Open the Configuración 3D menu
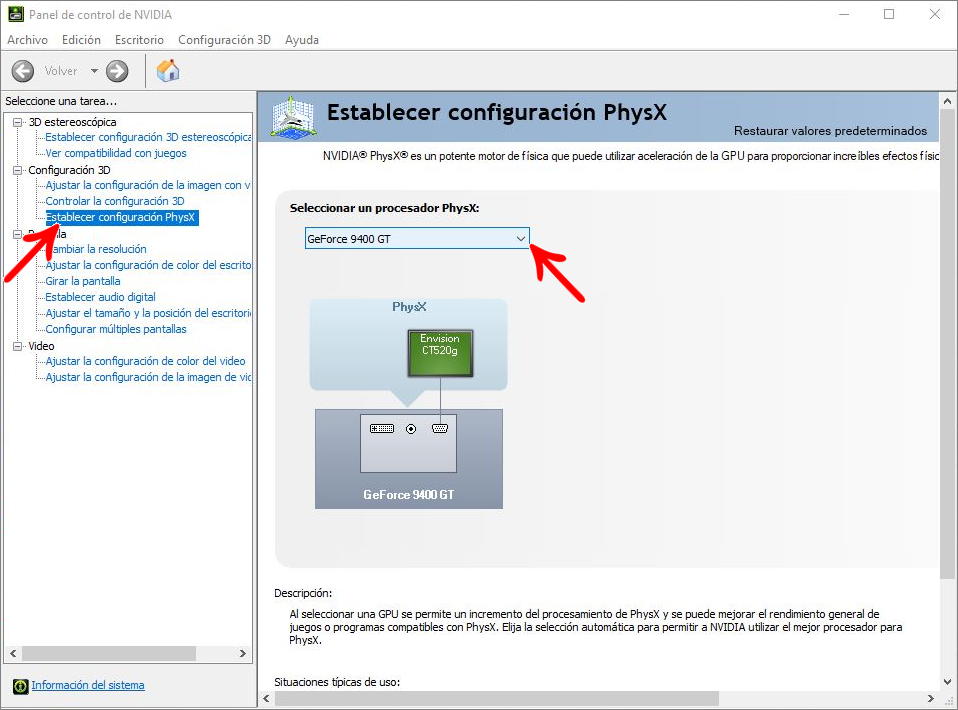 (224, 40)
